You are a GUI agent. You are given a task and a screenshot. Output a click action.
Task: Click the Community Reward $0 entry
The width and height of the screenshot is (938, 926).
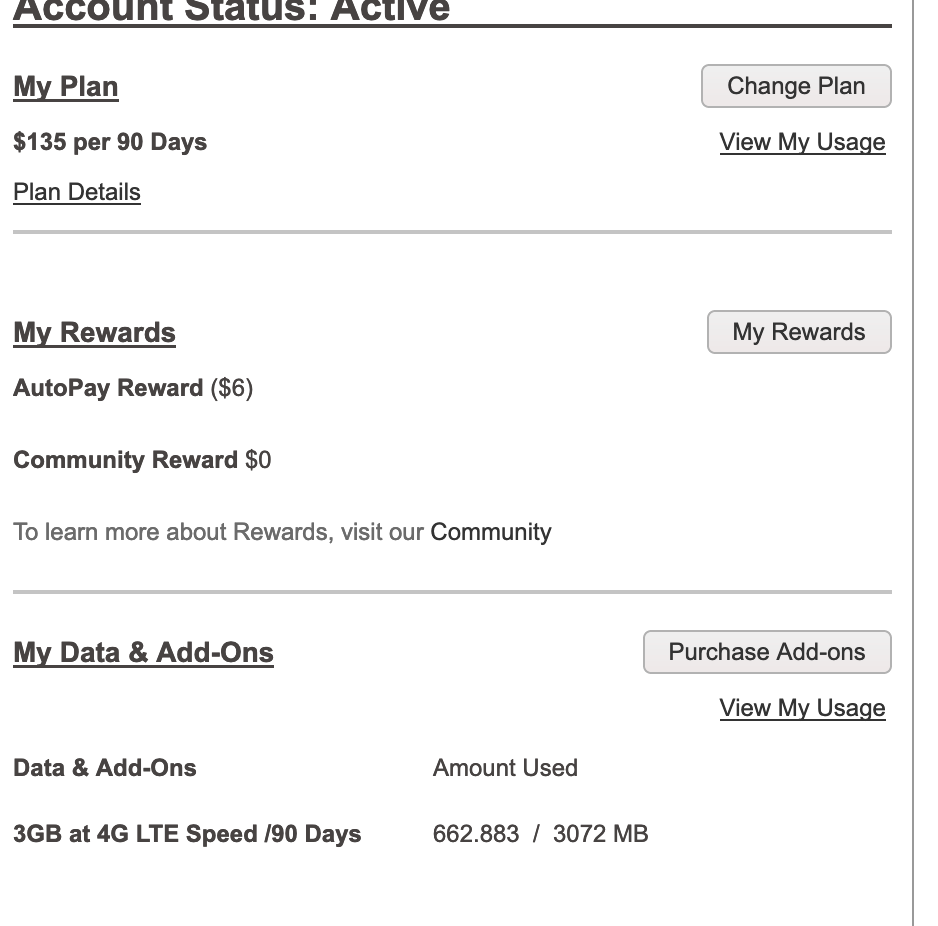click(141, 460)
